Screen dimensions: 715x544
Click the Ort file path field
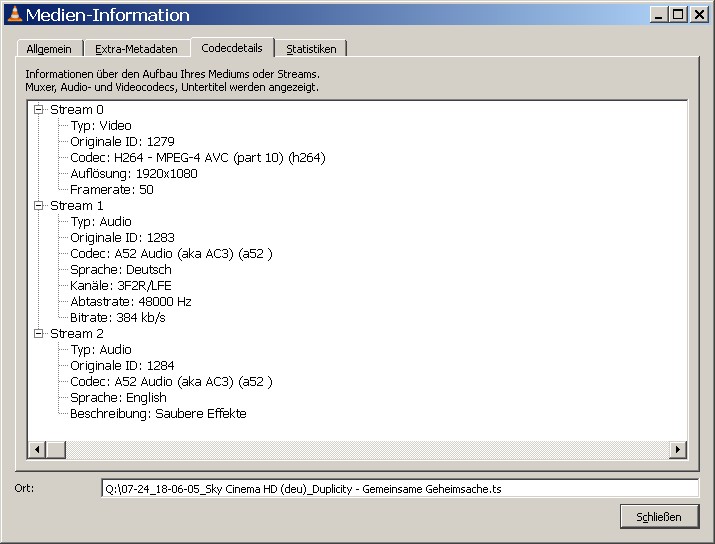pyautogui.click(x=400, y=489)
